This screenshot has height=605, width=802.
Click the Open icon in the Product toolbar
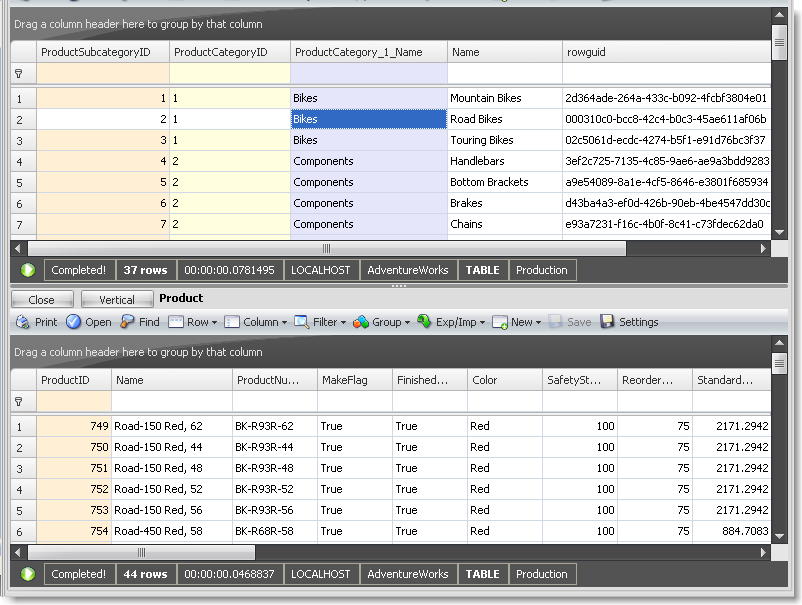coord(74,322)
